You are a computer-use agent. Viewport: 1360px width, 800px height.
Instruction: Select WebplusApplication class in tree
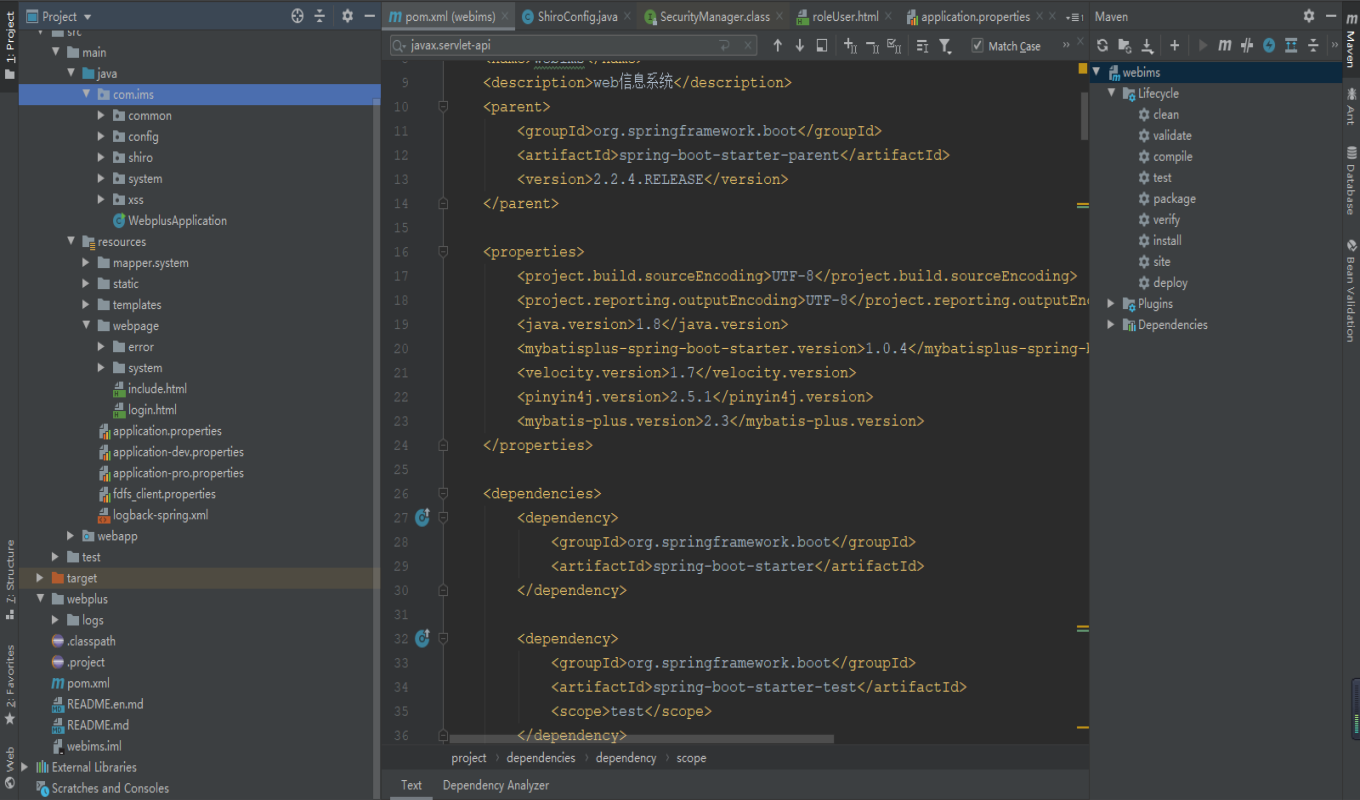[x=170, y=220]
